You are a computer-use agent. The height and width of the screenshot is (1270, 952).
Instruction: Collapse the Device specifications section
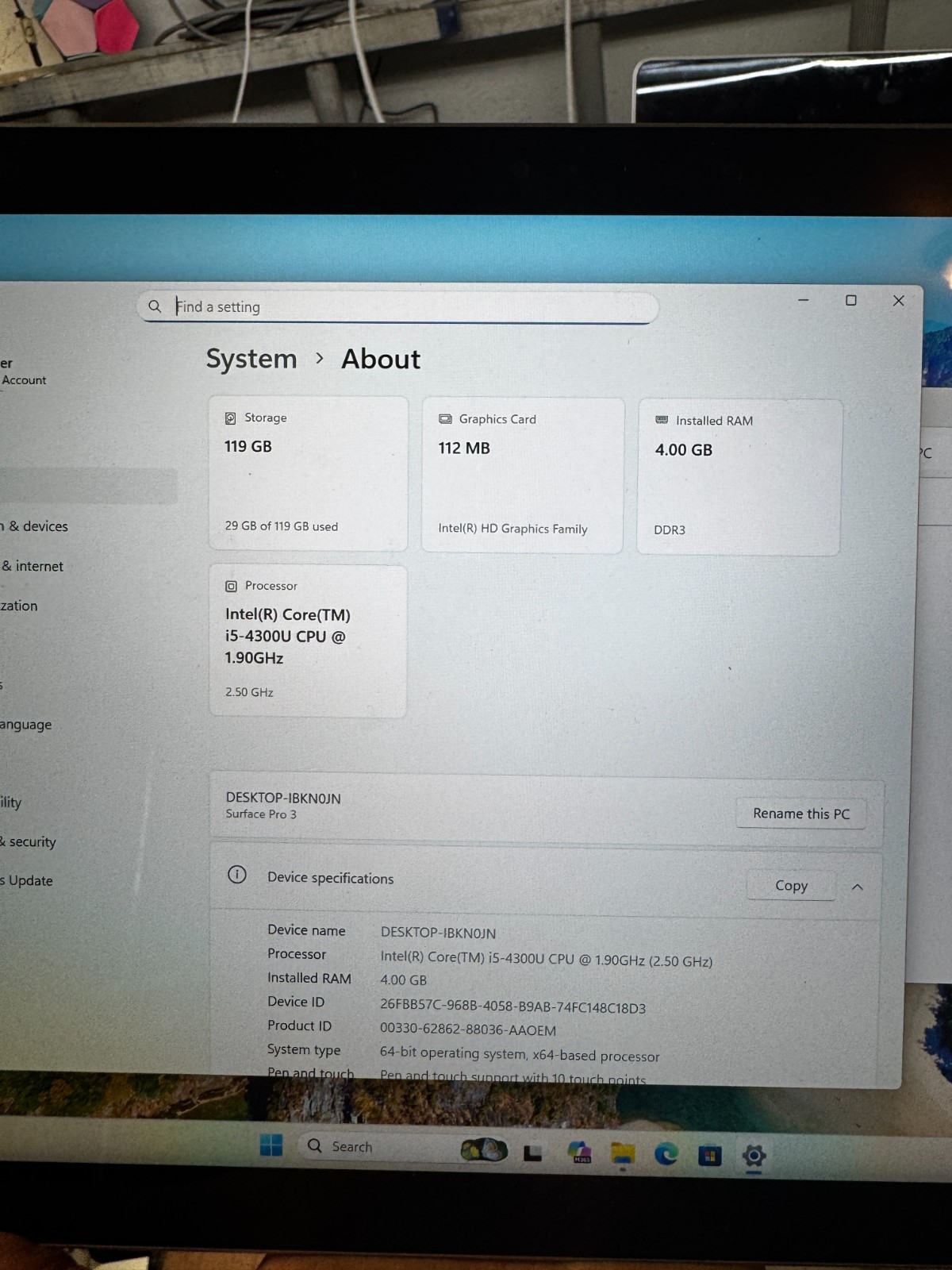858,887
